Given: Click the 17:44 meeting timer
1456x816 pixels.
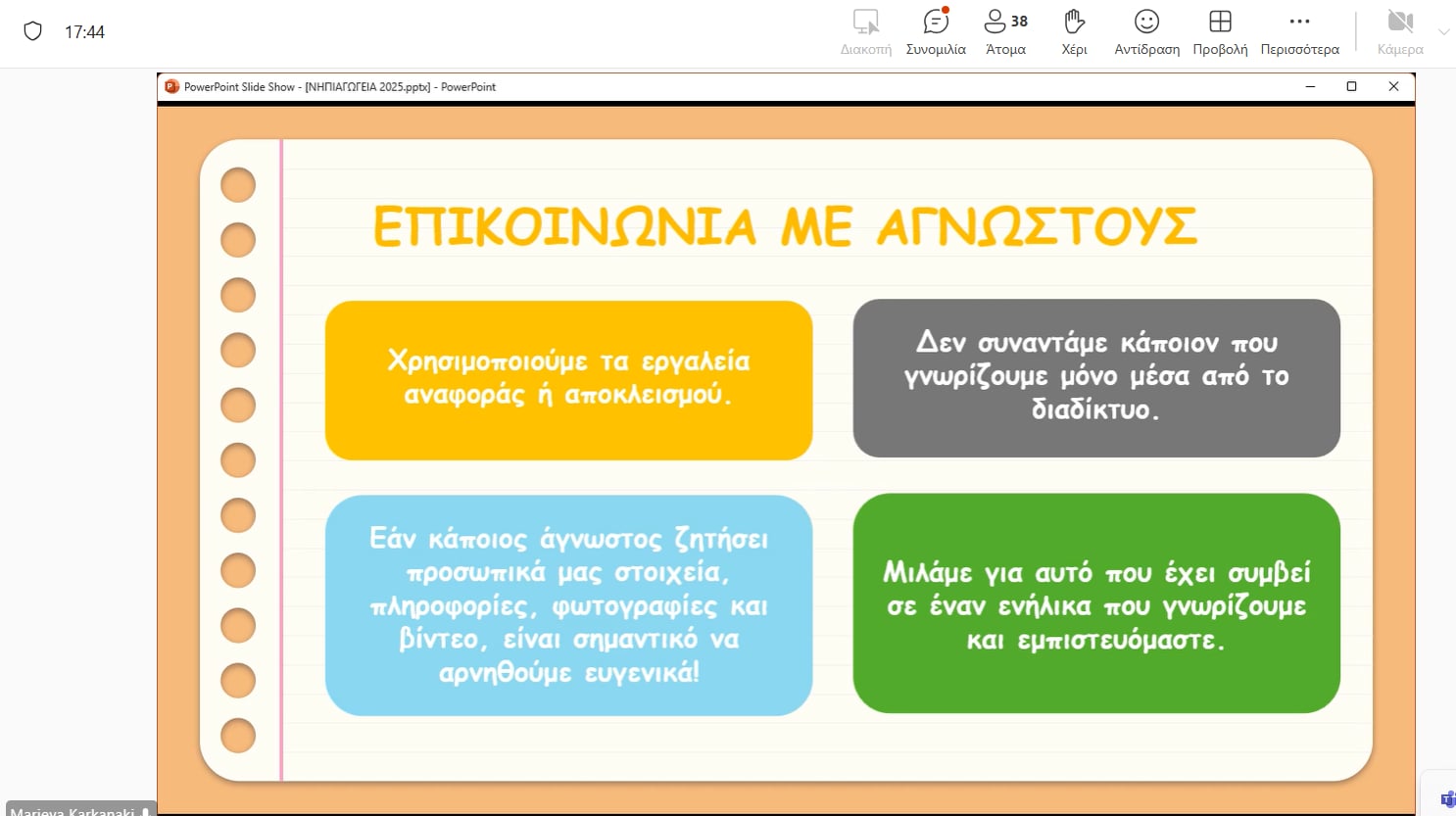Looking at the screenshot, I should 84,32.
